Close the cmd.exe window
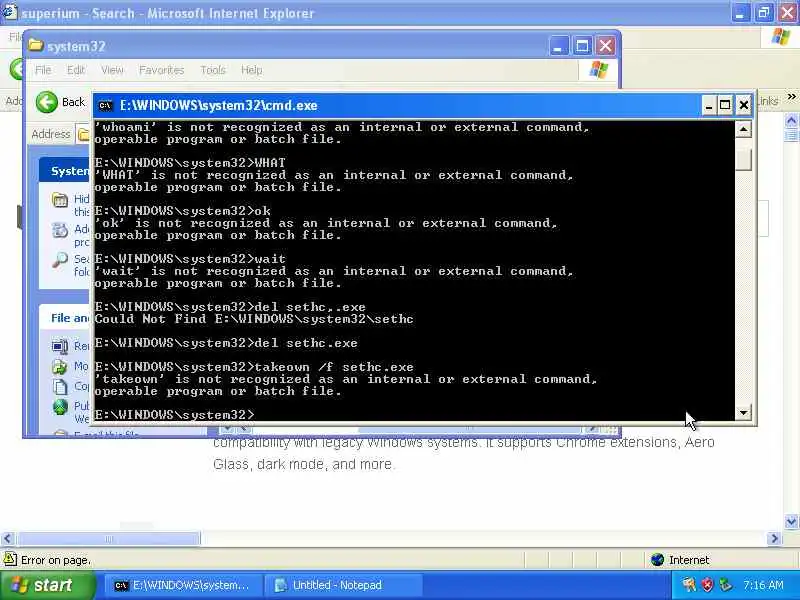The height and width of the screenshot is (600, 800). (743, 106)
